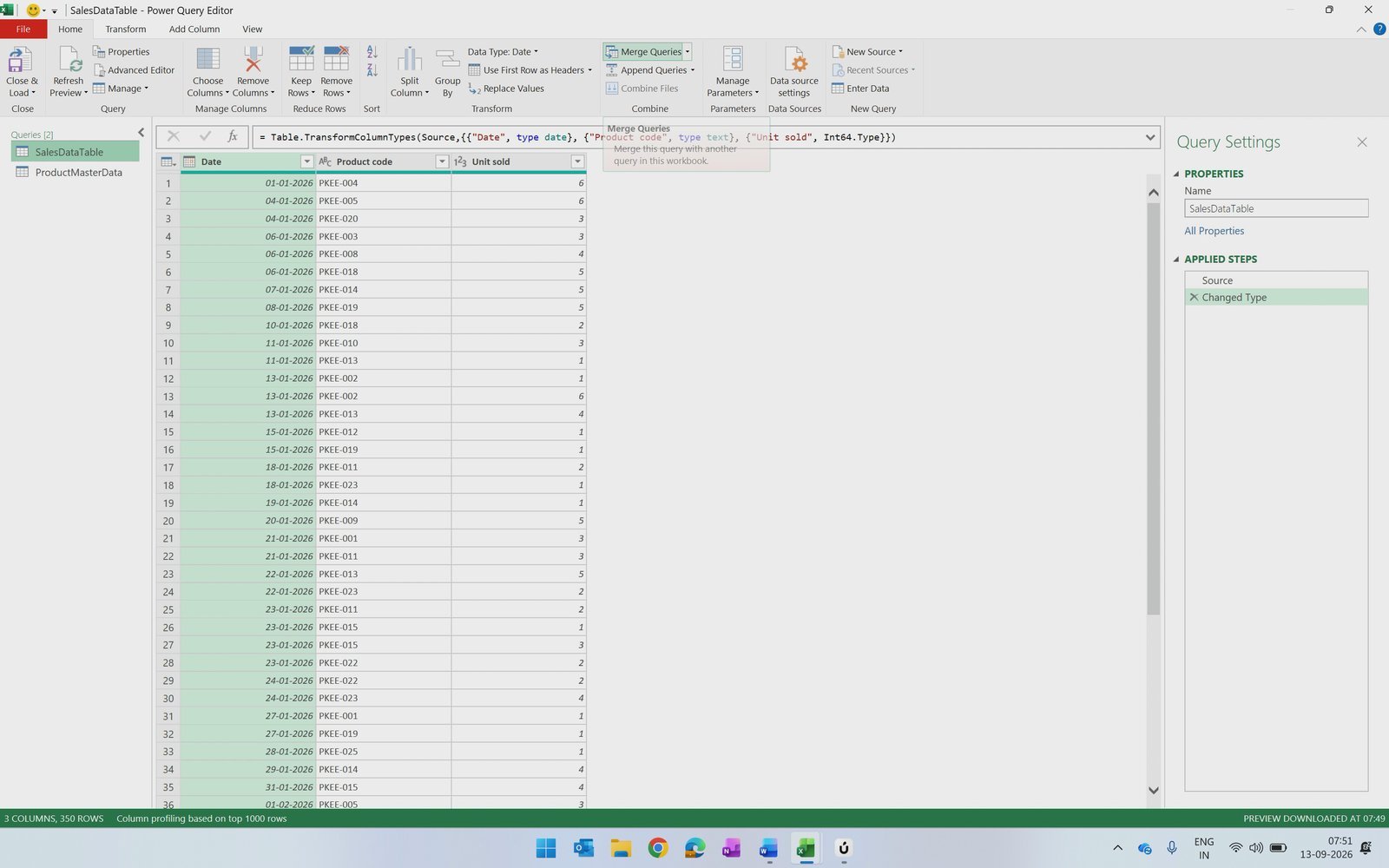Open the Product code filter dropdown
This screenshot has width=1389, height=868.
click(442, 162)
